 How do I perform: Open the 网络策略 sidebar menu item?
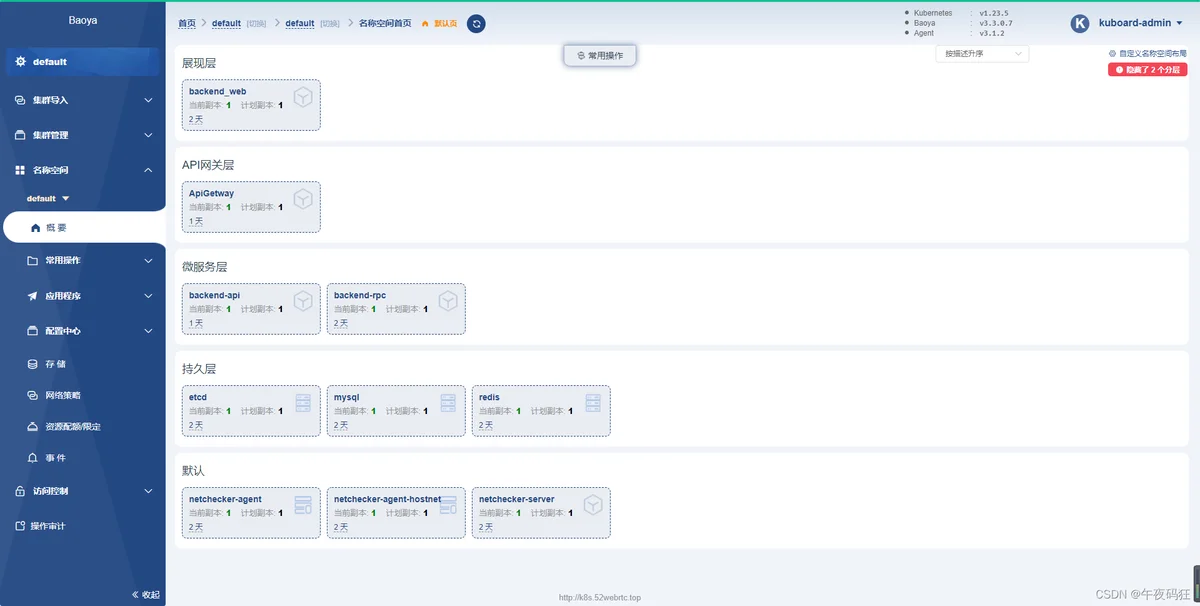[x=83, y=396]
